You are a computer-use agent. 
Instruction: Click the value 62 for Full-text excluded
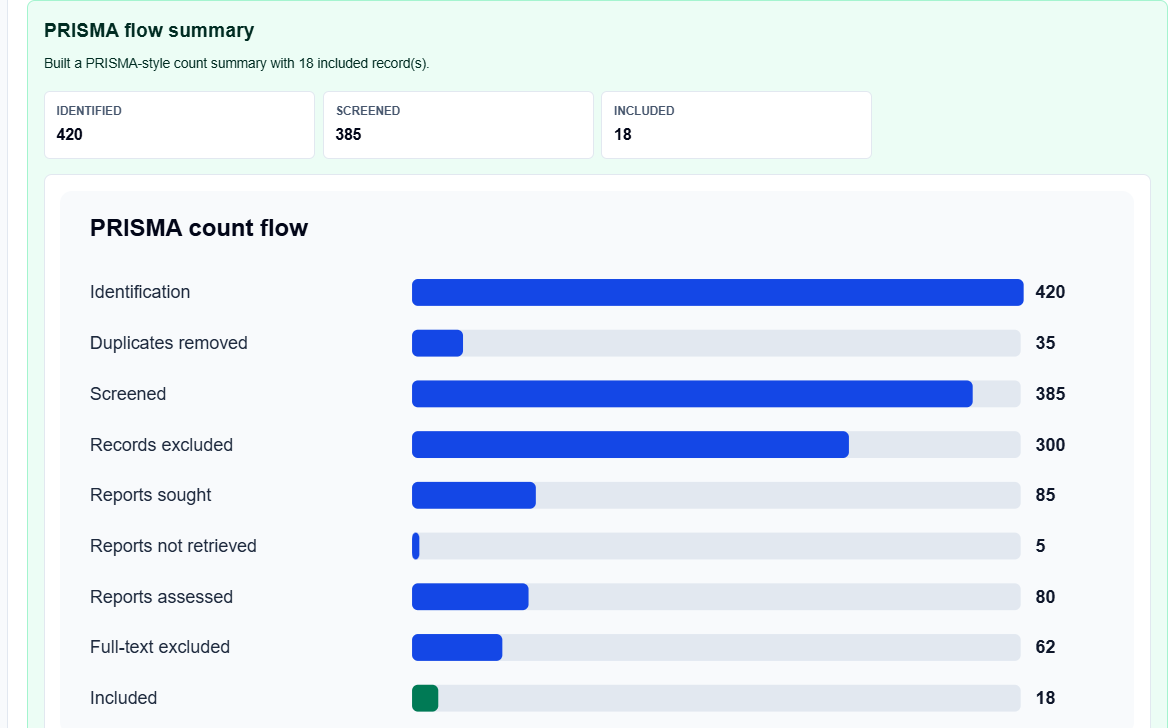click(1045, 647)
